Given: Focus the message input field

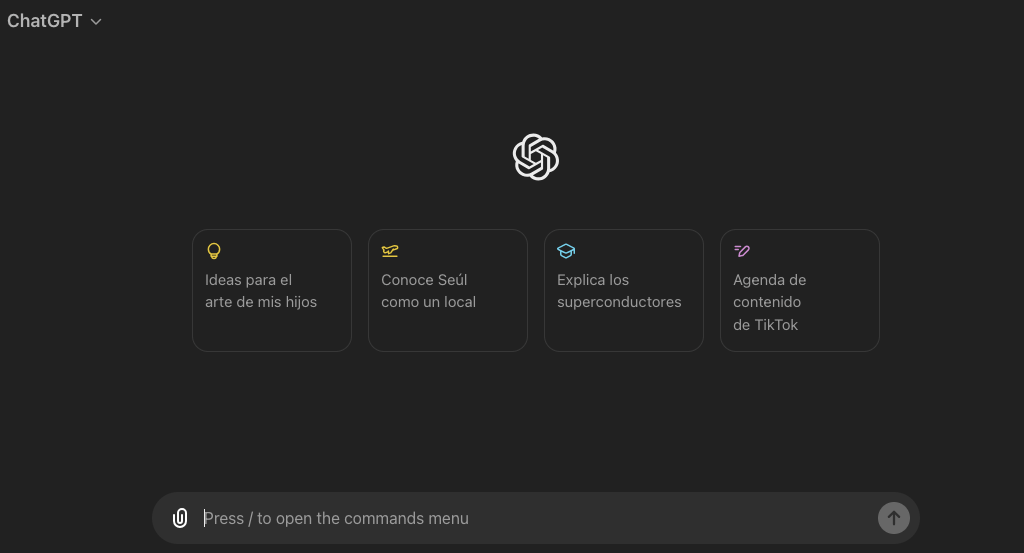Looking at the screenshot, I should pos(536,518).
